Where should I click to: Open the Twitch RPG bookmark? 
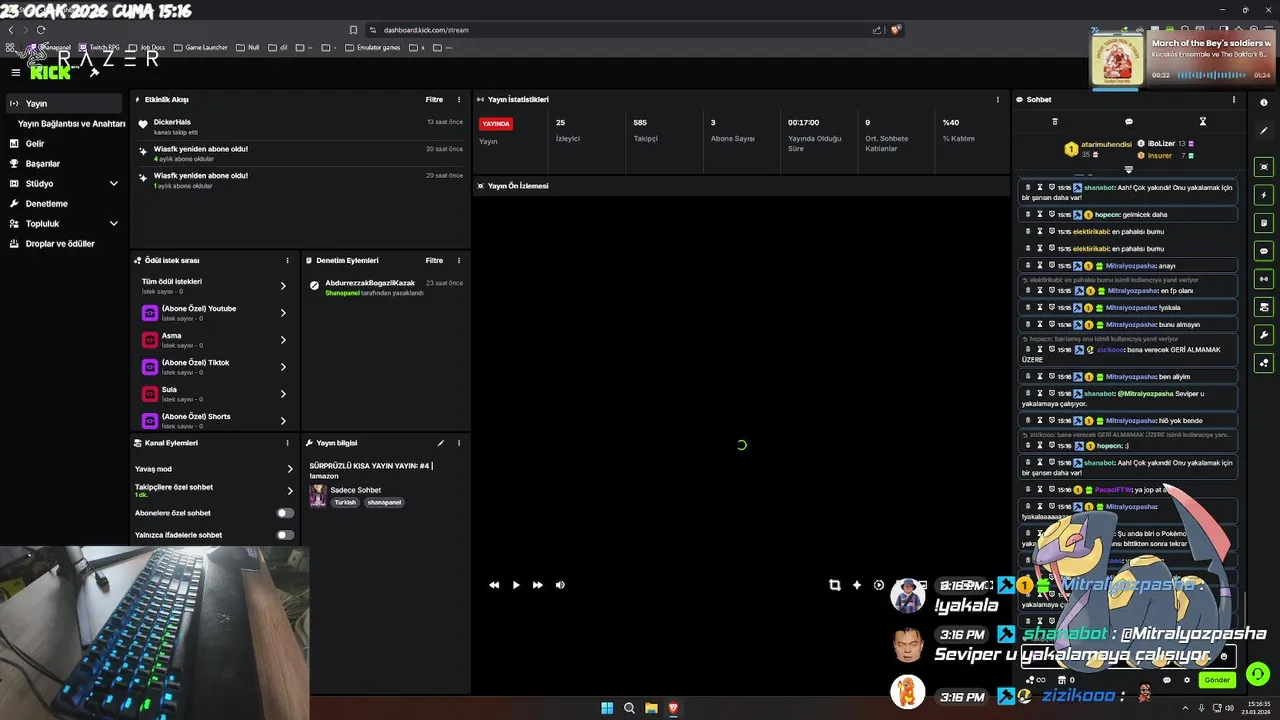click(x=99, y=47)
